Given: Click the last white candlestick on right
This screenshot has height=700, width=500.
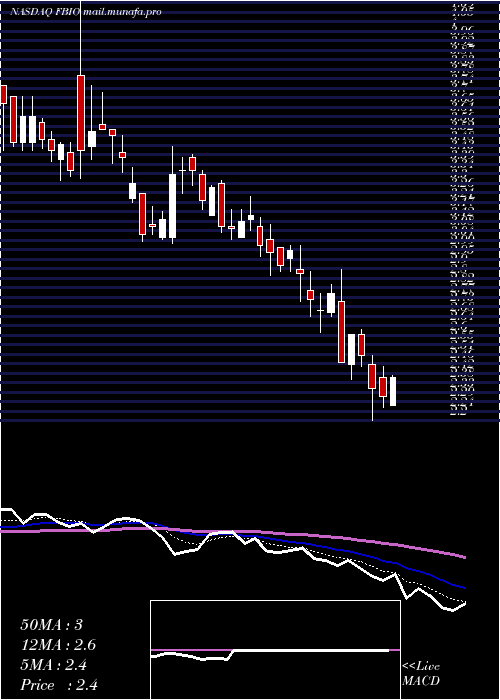Looking at the screenshot, I should coord(393,391).
